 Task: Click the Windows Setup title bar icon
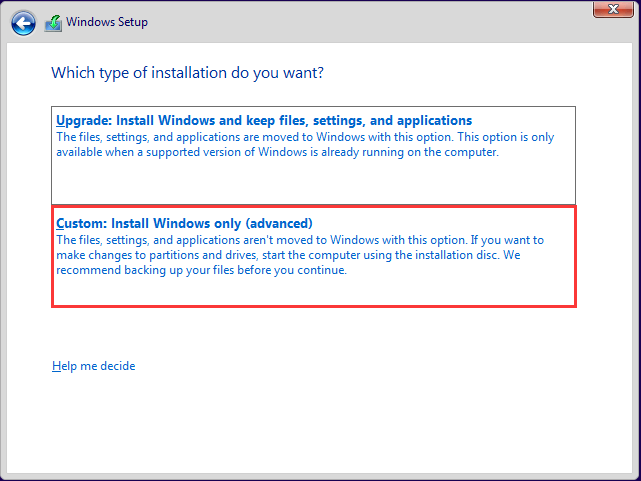point(53,23)
